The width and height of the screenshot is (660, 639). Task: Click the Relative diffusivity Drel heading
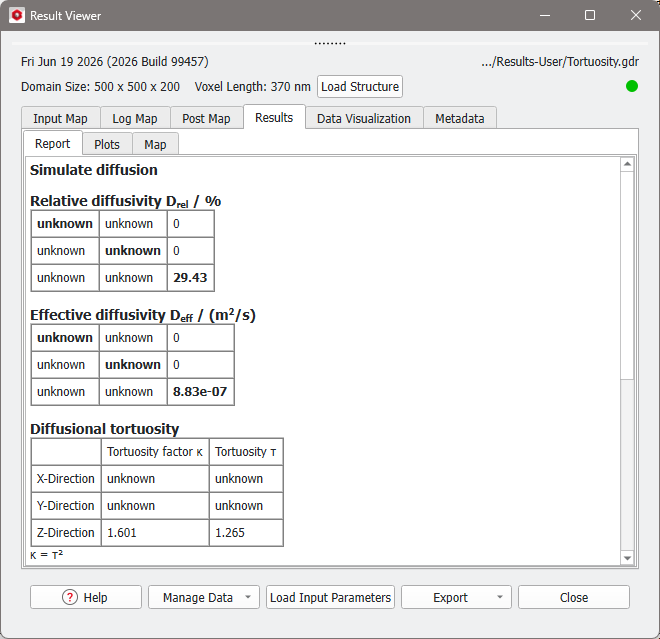click(x=125, y=201)
